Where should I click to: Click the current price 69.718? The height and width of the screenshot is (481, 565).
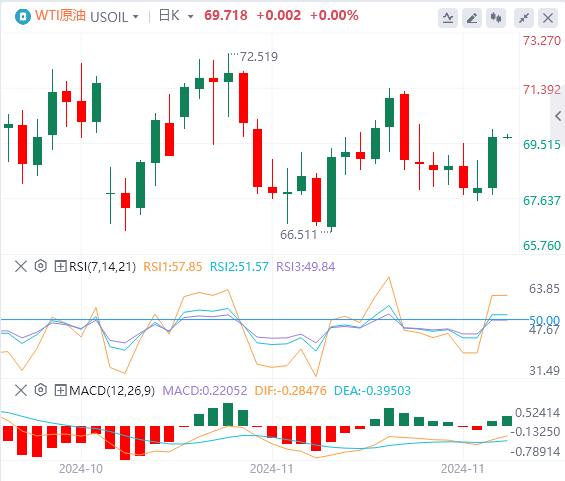click(226, 15)
